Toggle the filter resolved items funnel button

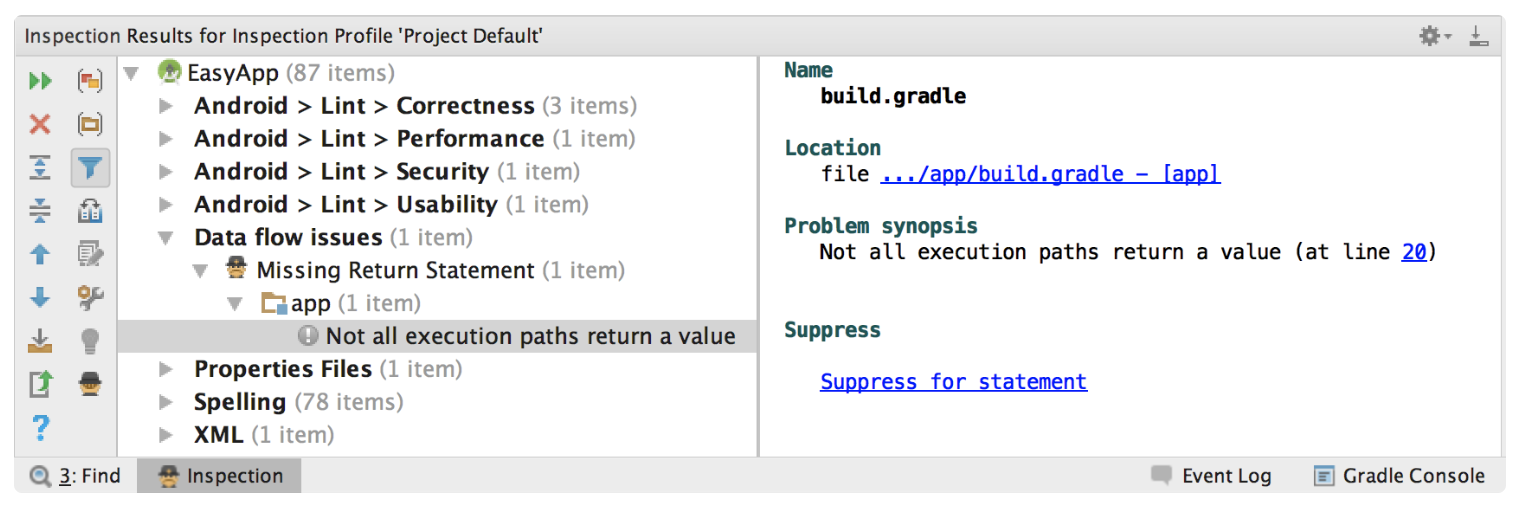pos(91,168)
